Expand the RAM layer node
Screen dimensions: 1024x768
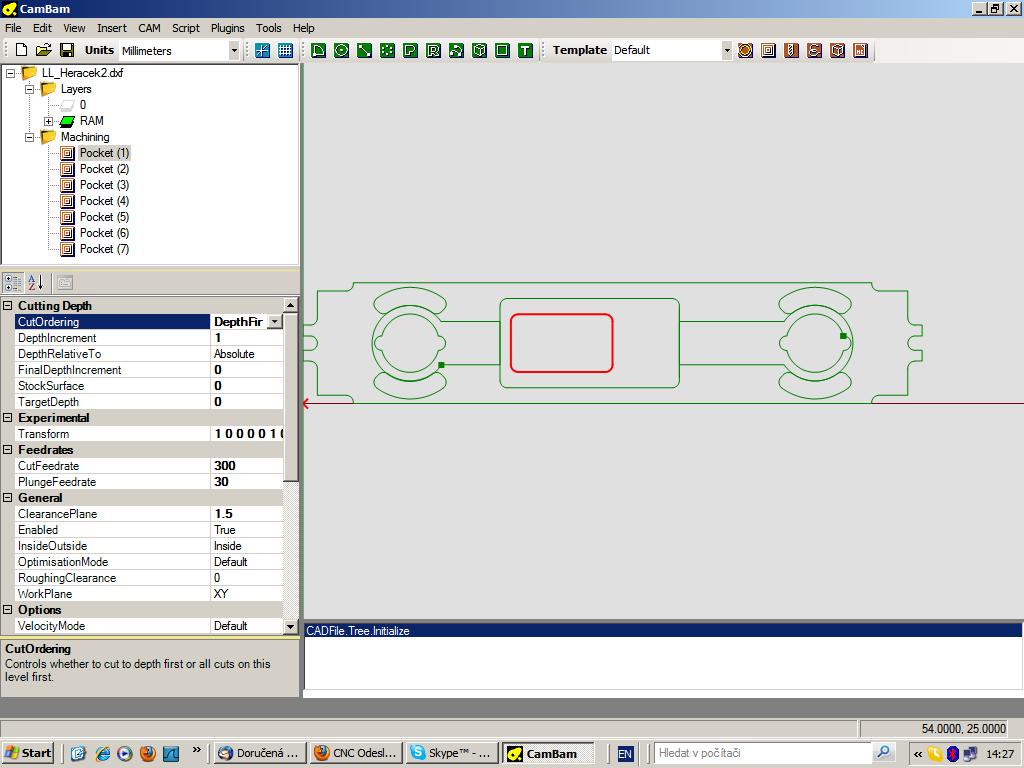pos(48,121)
